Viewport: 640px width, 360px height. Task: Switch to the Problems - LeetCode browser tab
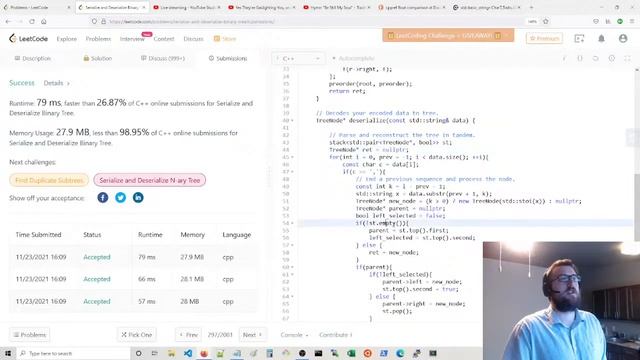click(37, 7)
